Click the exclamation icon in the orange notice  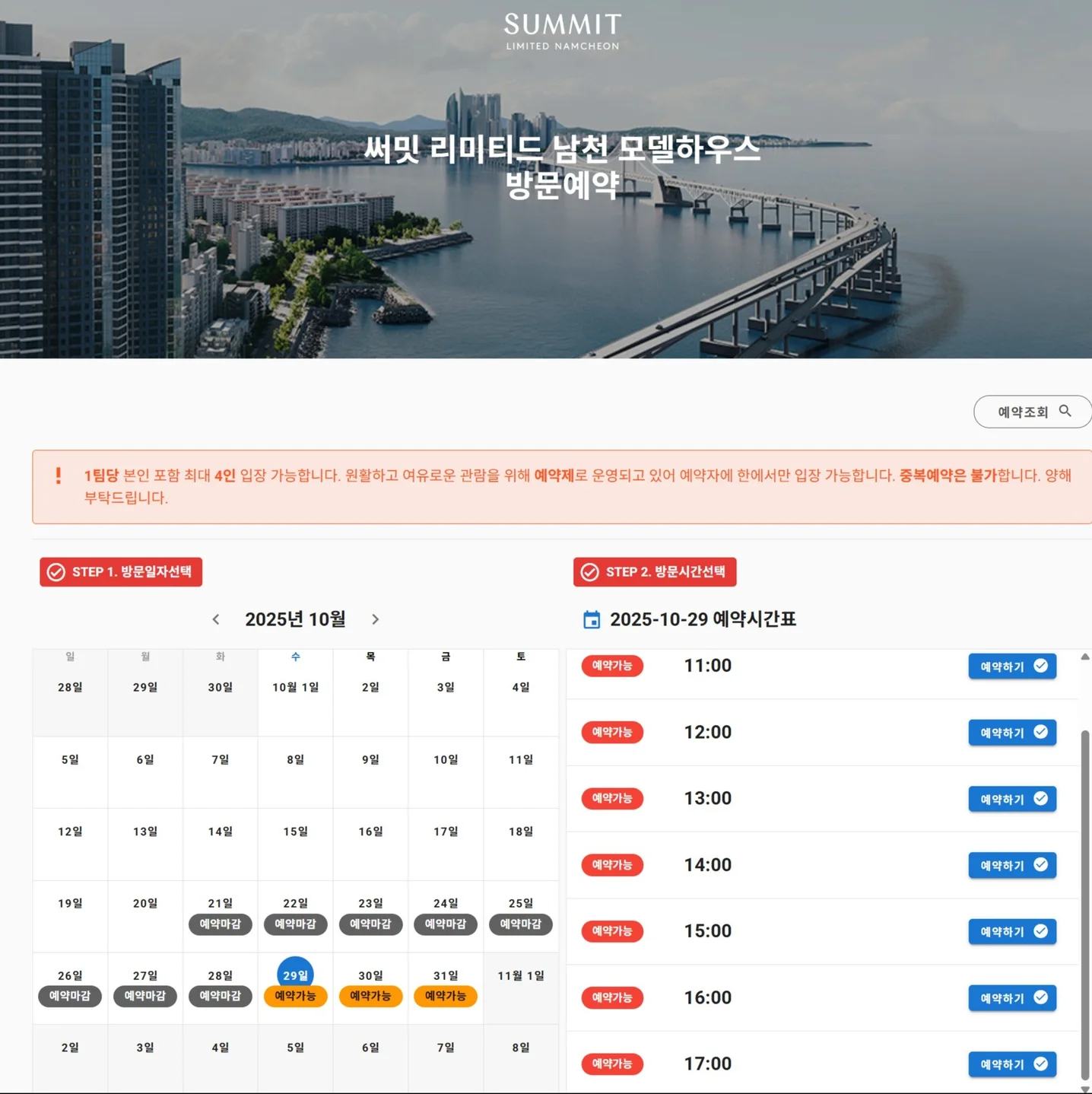click(57, 475)
